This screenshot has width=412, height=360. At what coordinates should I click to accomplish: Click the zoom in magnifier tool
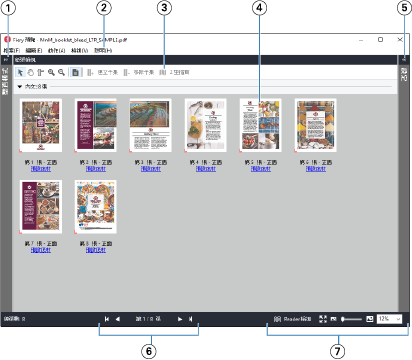pos(51,72)
